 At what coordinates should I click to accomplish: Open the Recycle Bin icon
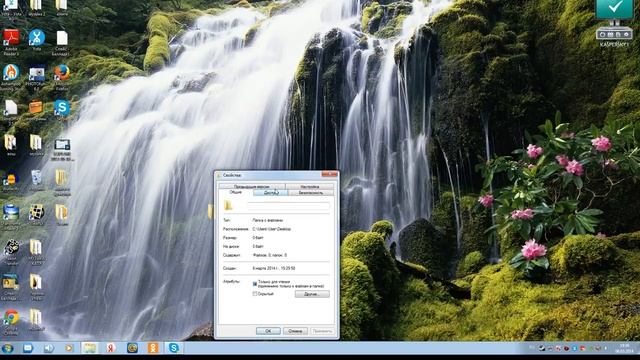(x=36, y=178)
